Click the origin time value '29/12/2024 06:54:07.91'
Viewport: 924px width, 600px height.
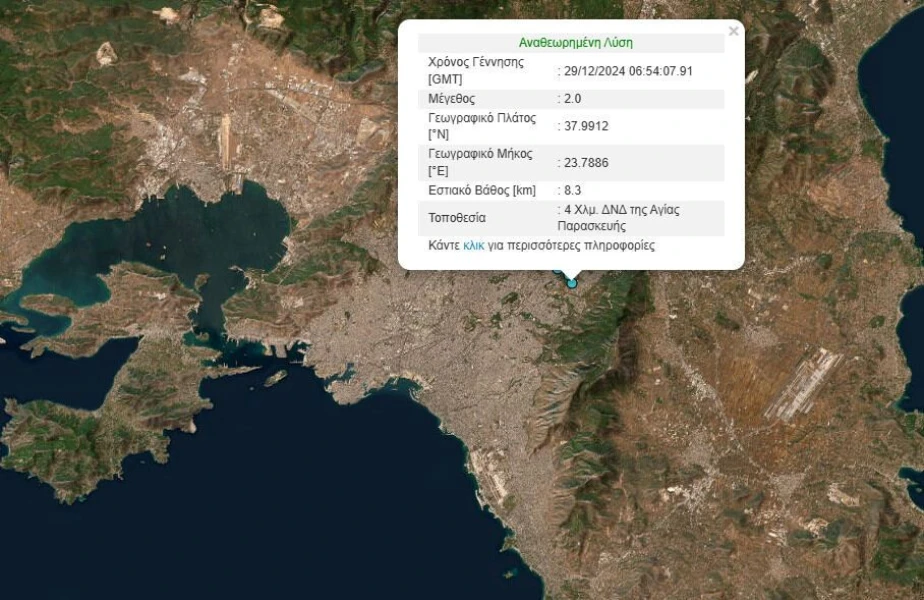628,71
